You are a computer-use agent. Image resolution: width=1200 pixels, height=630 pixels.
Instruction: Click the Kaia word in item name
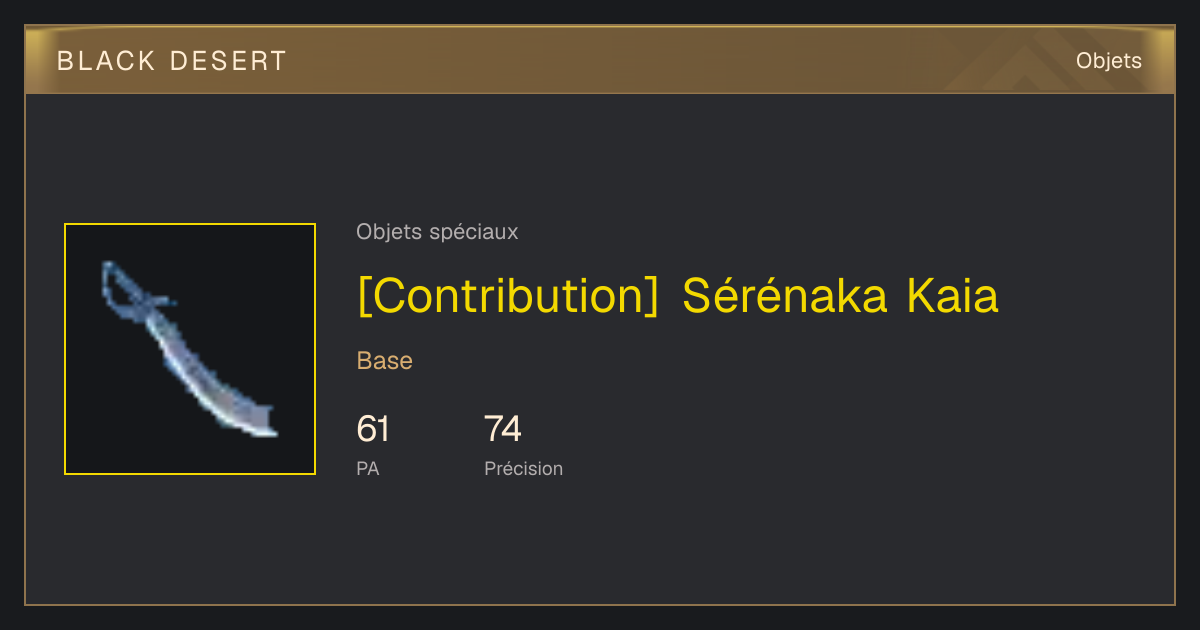point(953,296)
